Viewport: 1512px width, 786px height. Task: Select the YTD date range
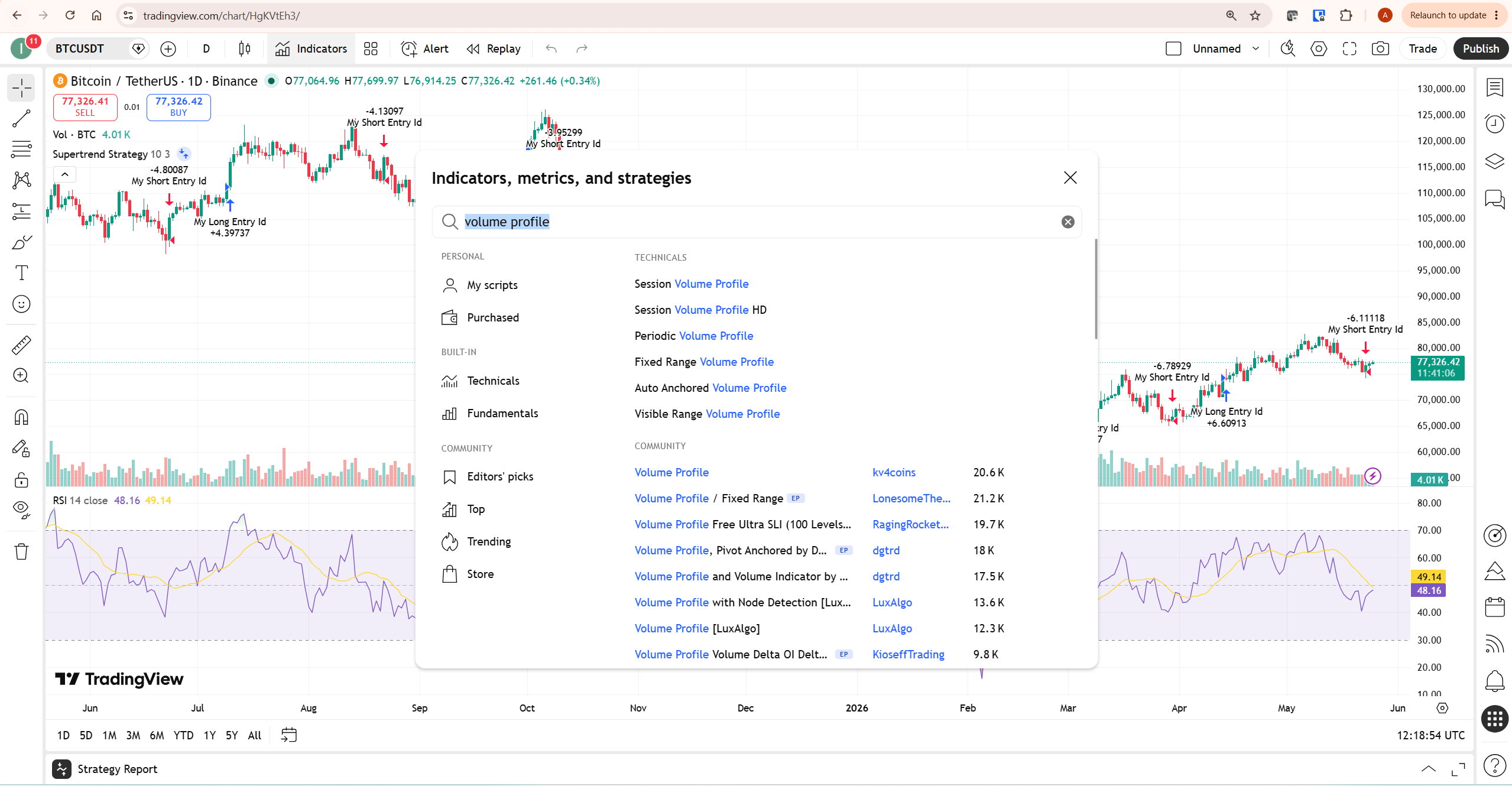(x=183, y=736)
